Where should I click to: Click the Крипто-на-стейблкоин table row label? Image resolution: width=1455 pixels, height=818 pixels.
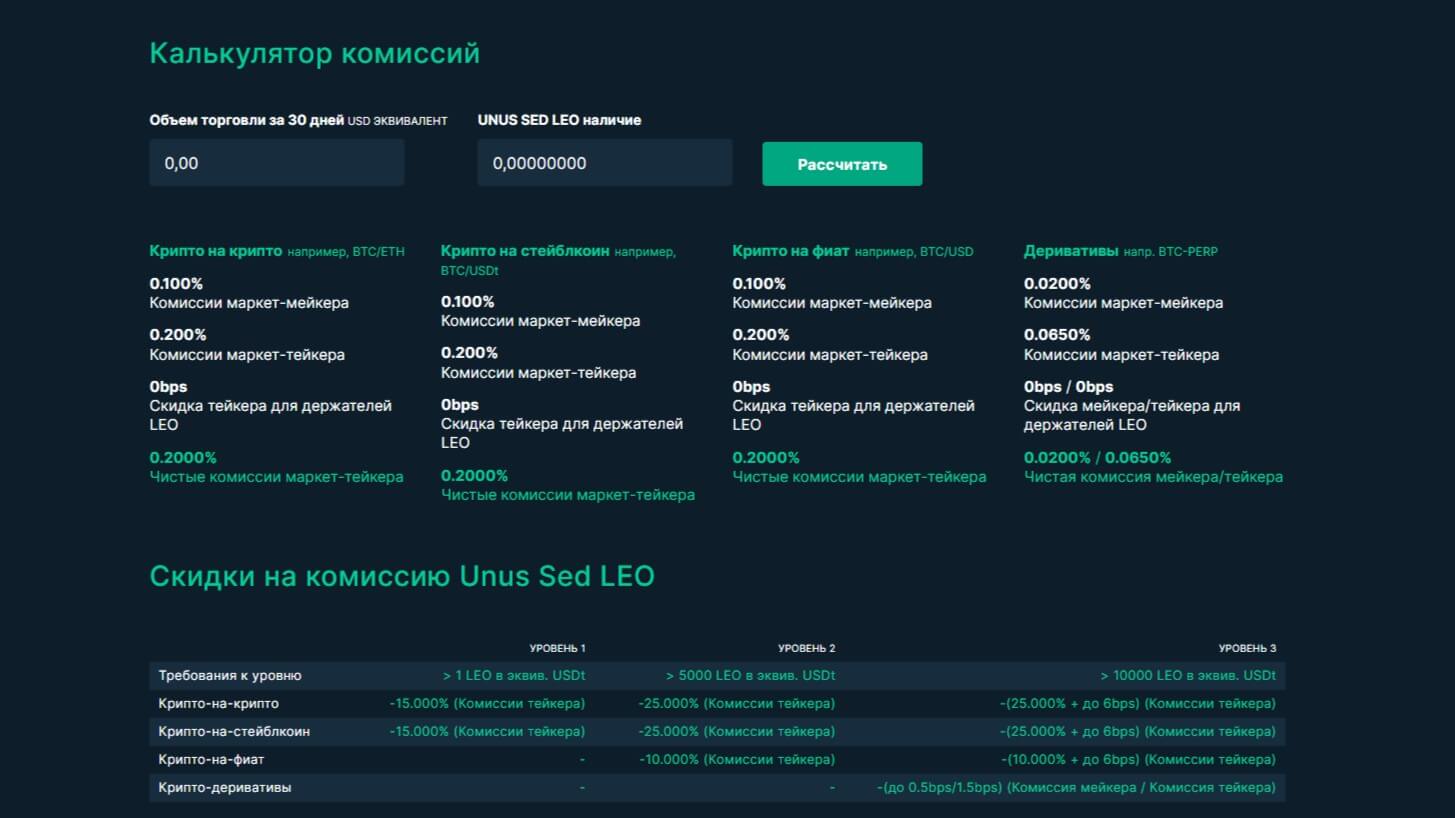234,732
